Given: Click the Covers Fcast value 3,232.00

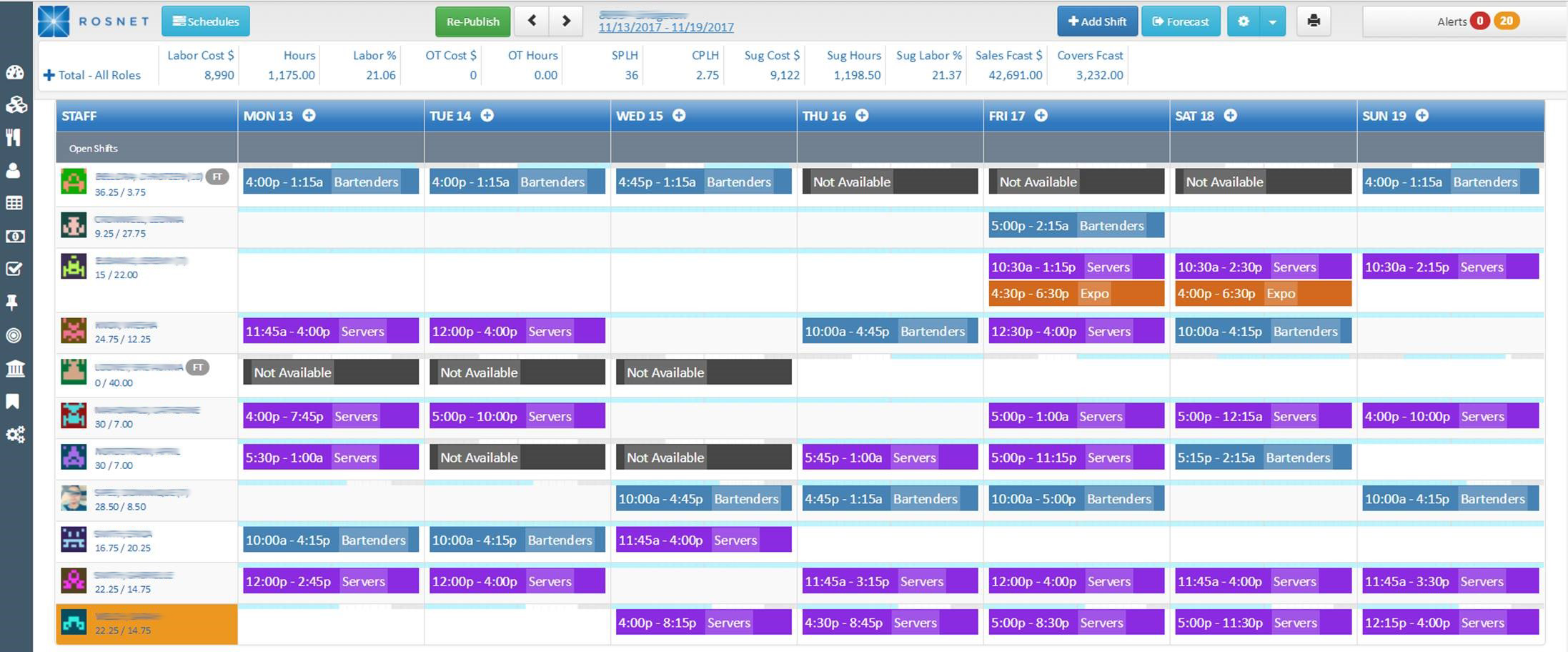Looking at the screenshot, I should pyautogui.click(x=1099, y=75).
